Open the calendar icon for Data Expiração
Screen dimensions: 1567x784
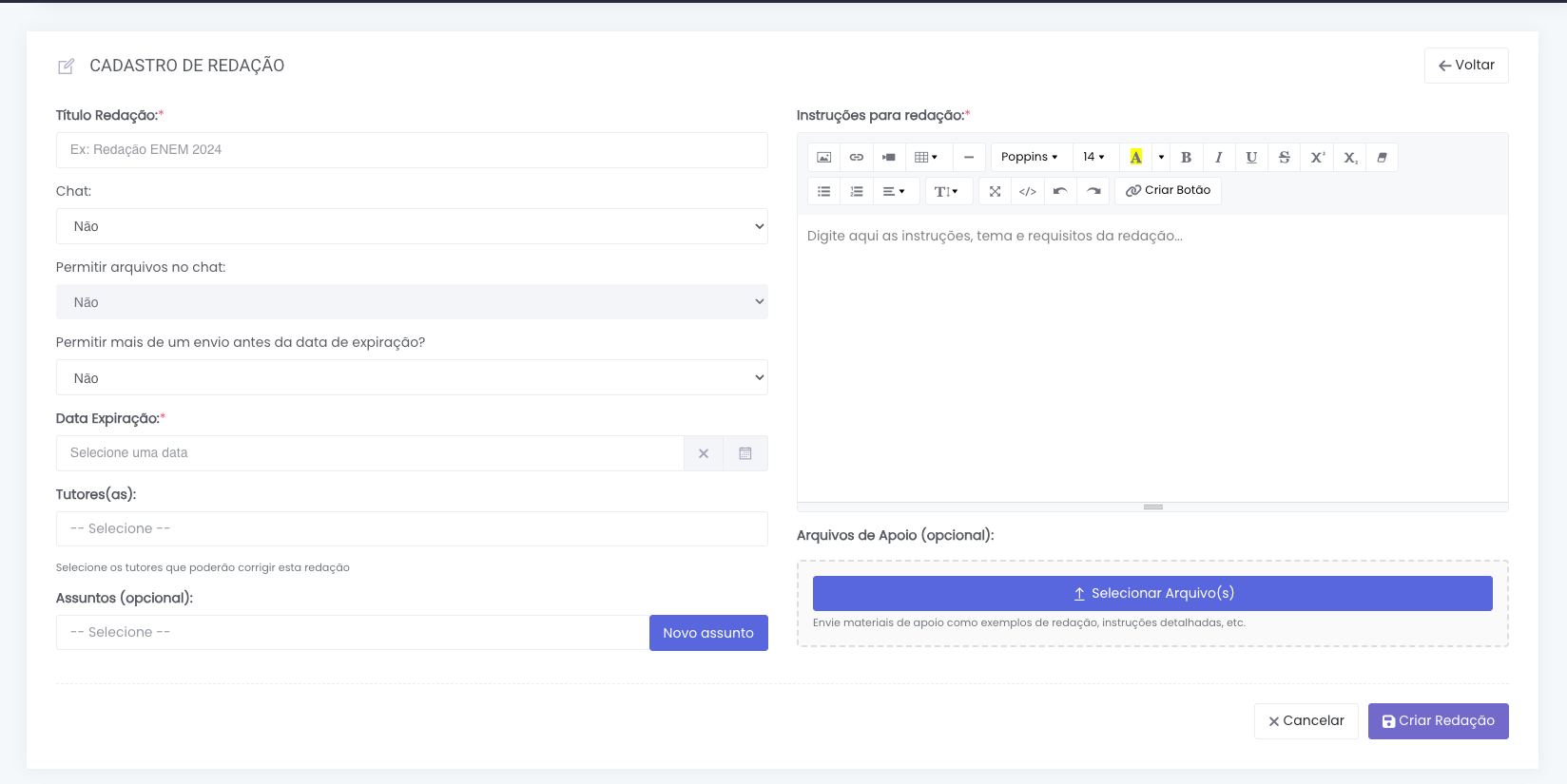point(745,453)
